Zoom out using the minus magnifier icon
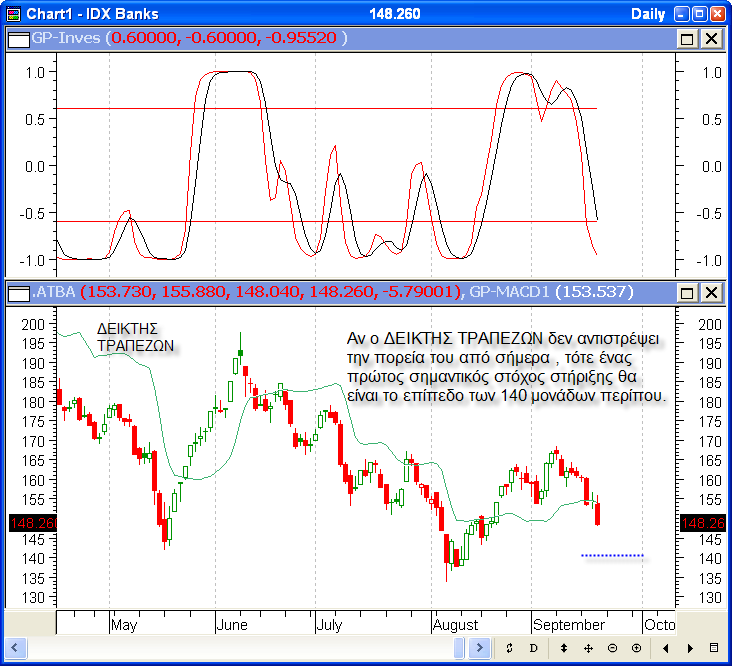Image resolution: width=732 pixels, height=666 pixels. (612, 648)
